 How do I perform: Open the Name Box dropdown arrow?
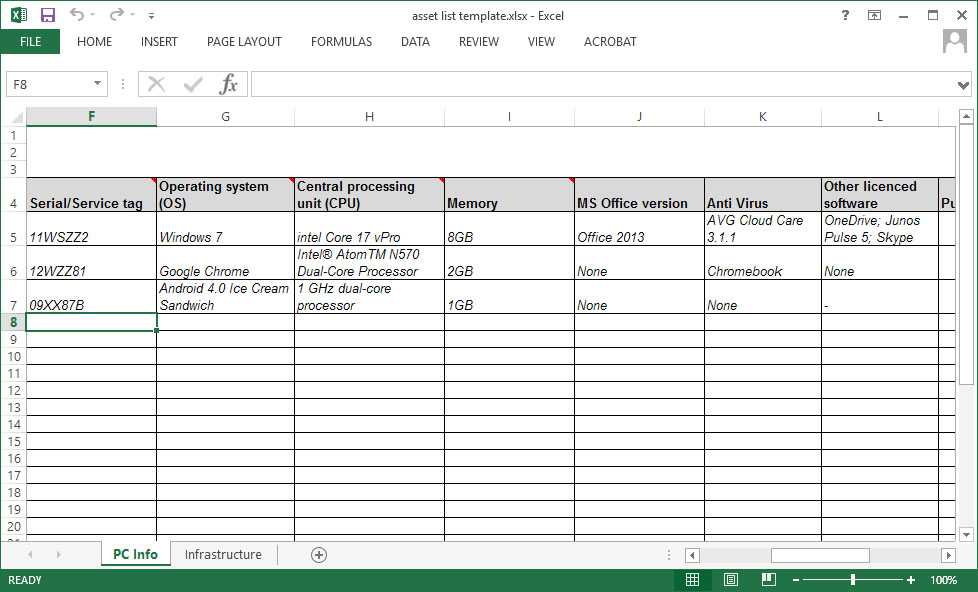(x=98, y=84)
